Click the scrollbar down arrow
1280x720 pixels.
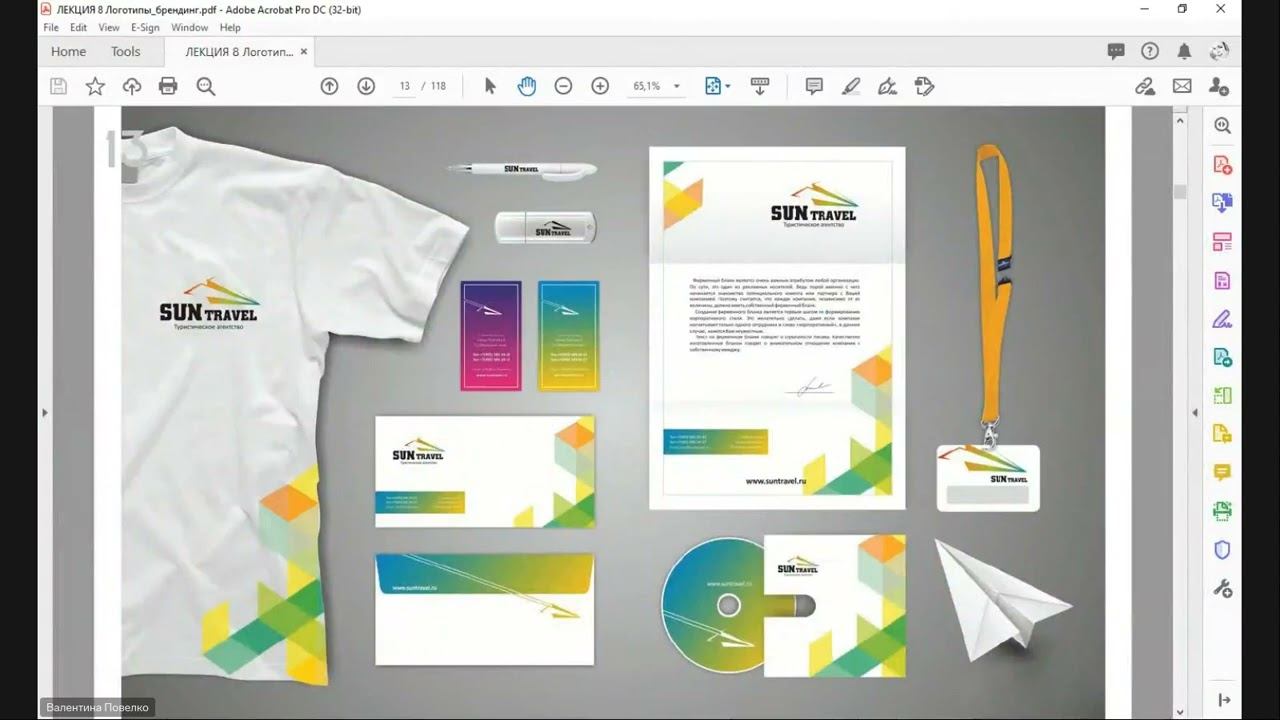(1180, 711)
